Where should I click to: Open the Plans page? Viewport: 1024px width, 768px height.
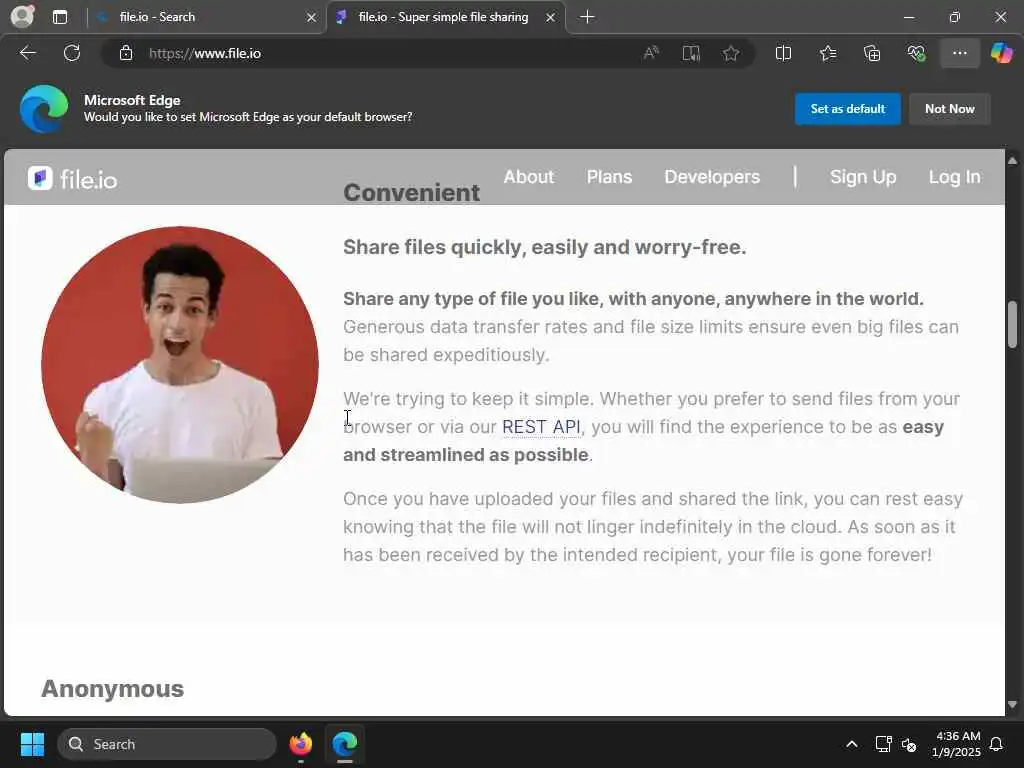609,177
